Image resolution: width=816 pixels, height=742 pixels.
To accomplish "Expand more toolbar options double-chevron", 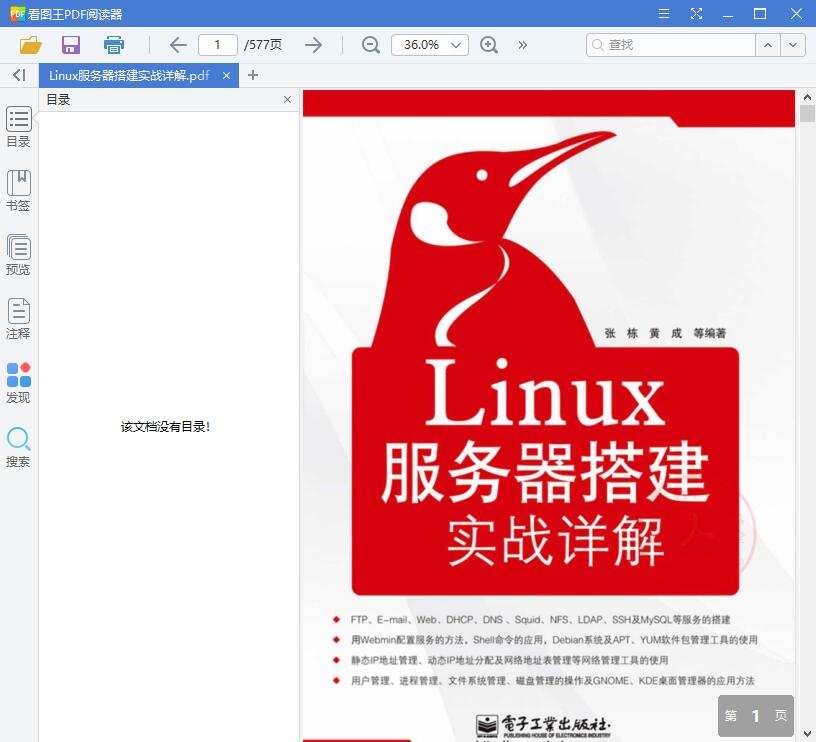I will coord(522,45).
